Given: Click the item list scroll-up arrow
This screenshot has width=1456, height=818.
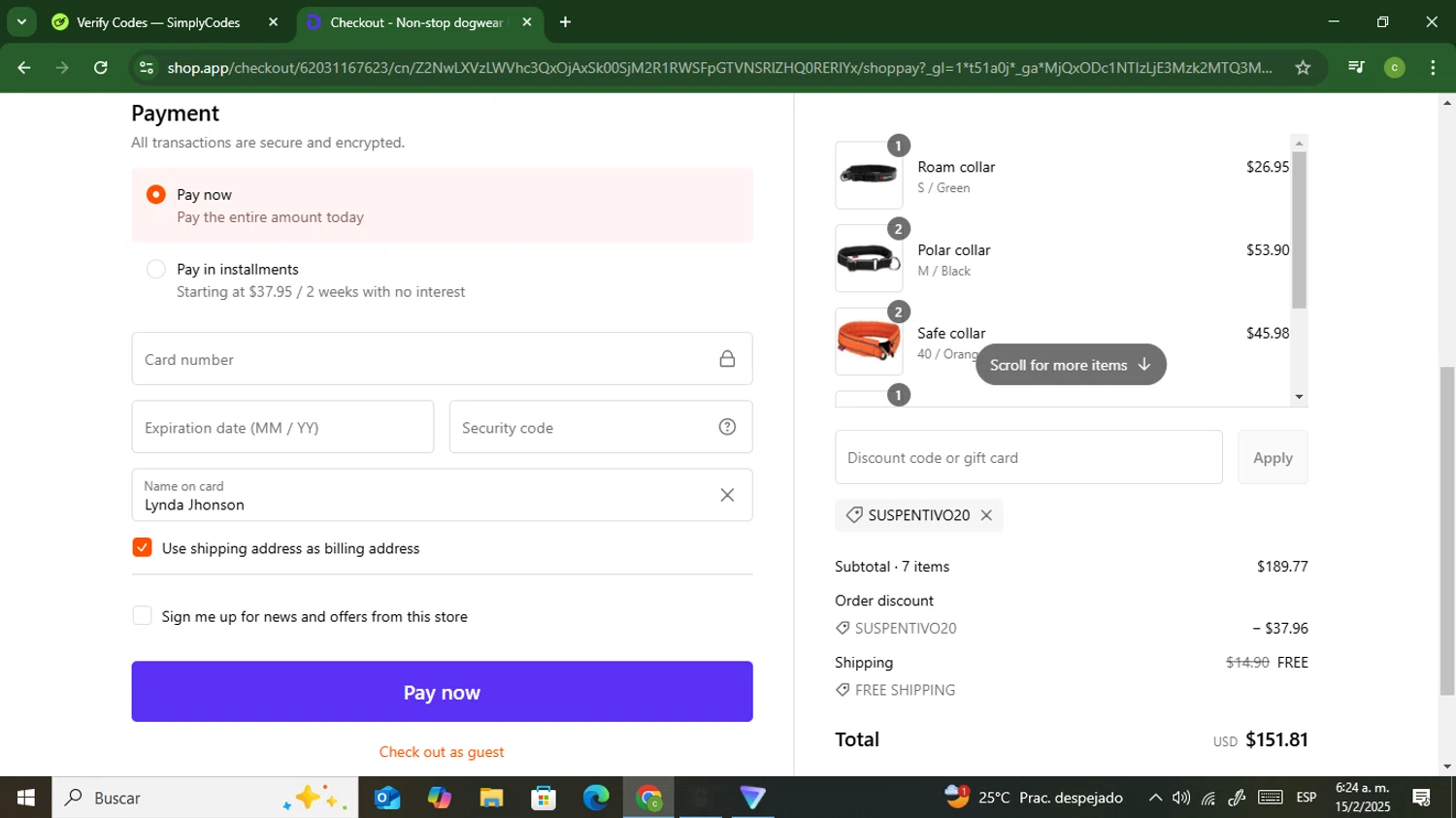Looking at the screenshot, I should tap(1299, 143).
